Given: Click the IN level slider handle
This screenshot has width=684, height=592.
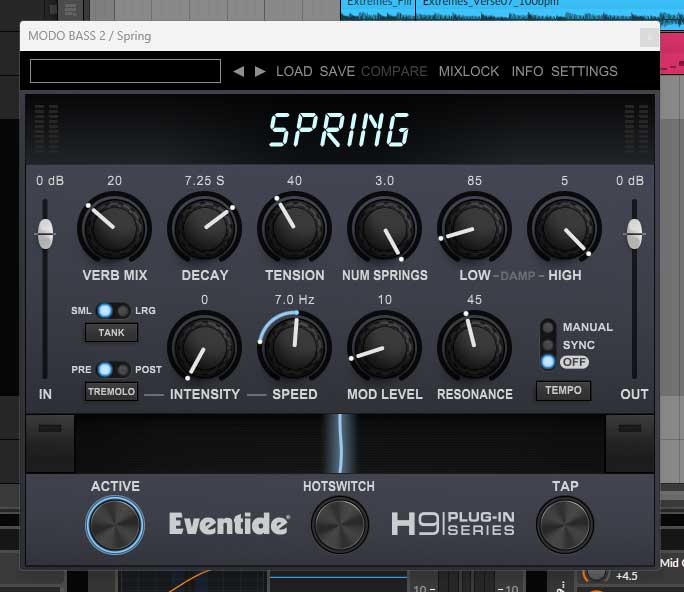Looking at the screenshot, I should [x=45, y=234].
